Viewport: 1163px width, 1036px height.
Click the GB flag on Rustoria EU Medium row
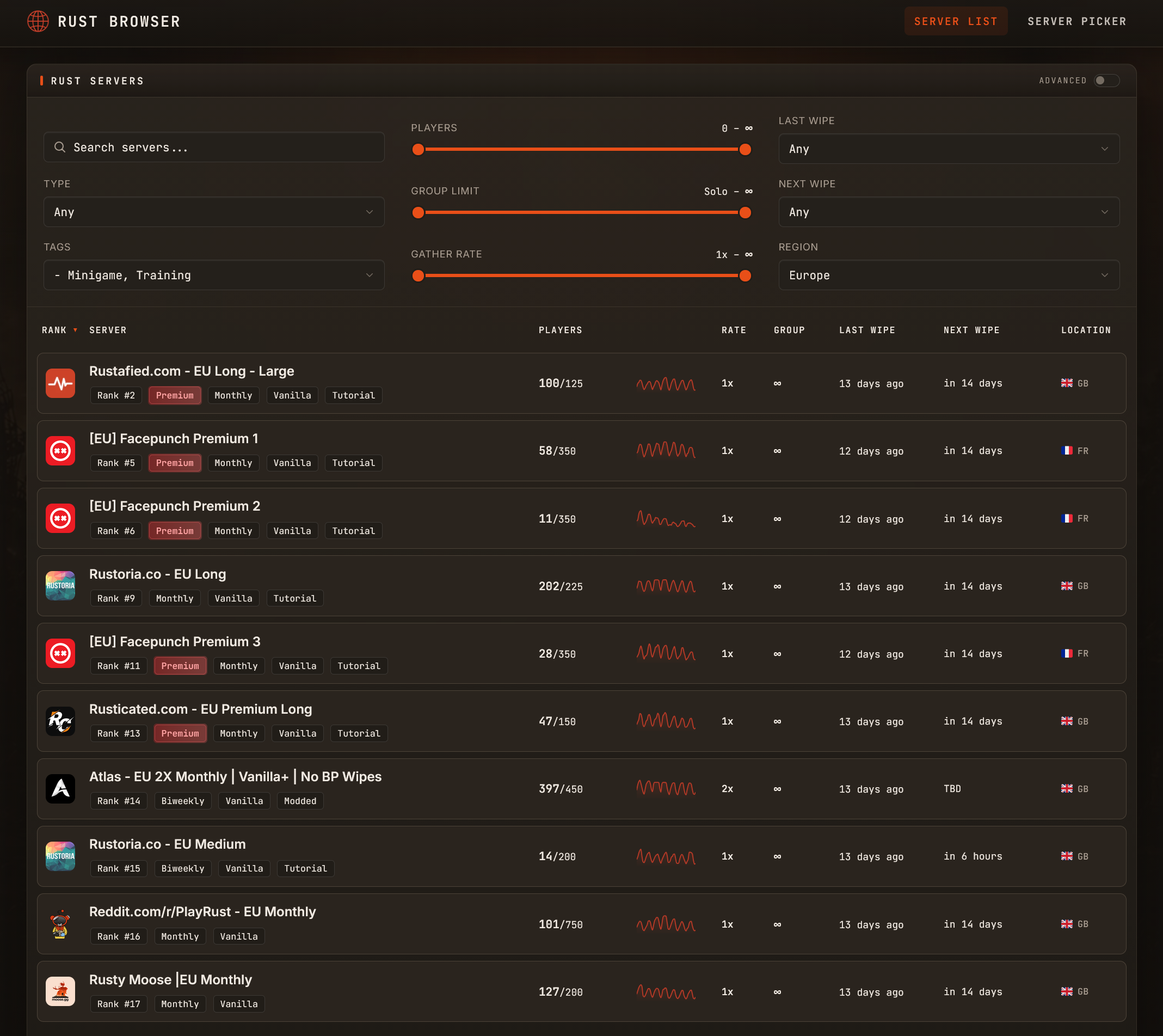(x=1067, y=856)
